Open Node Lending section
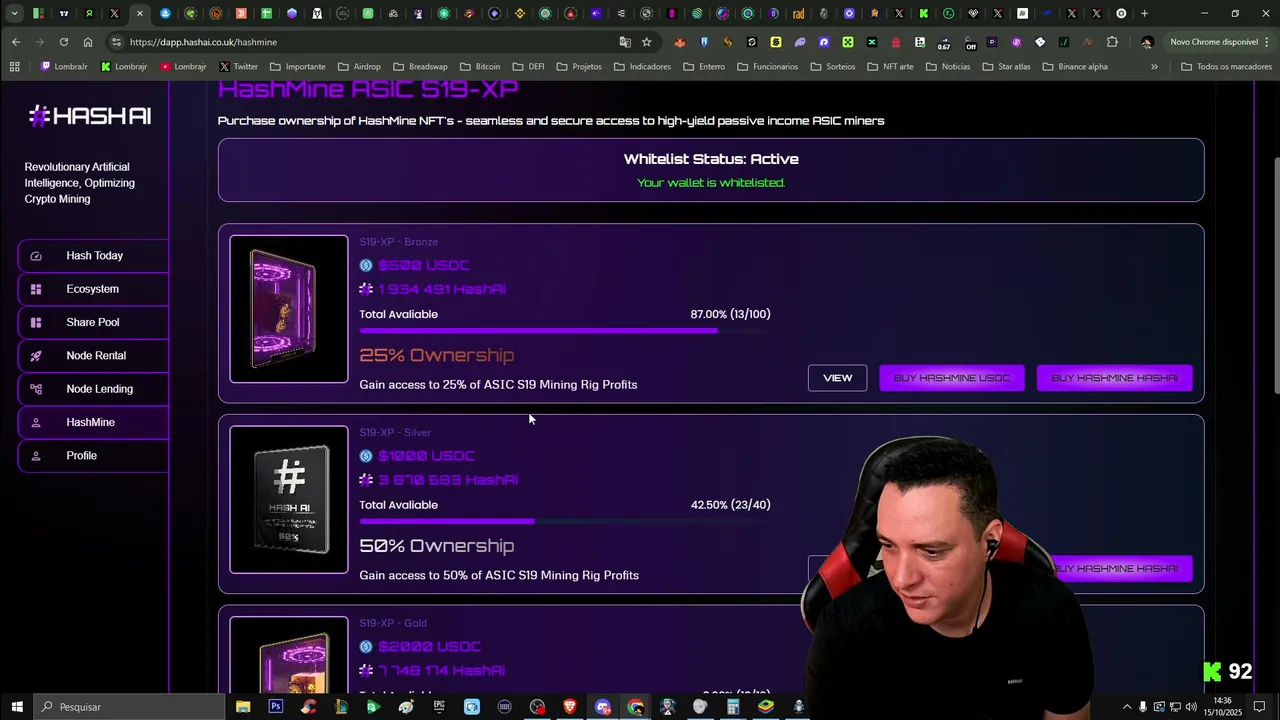 tap(93, 389)
